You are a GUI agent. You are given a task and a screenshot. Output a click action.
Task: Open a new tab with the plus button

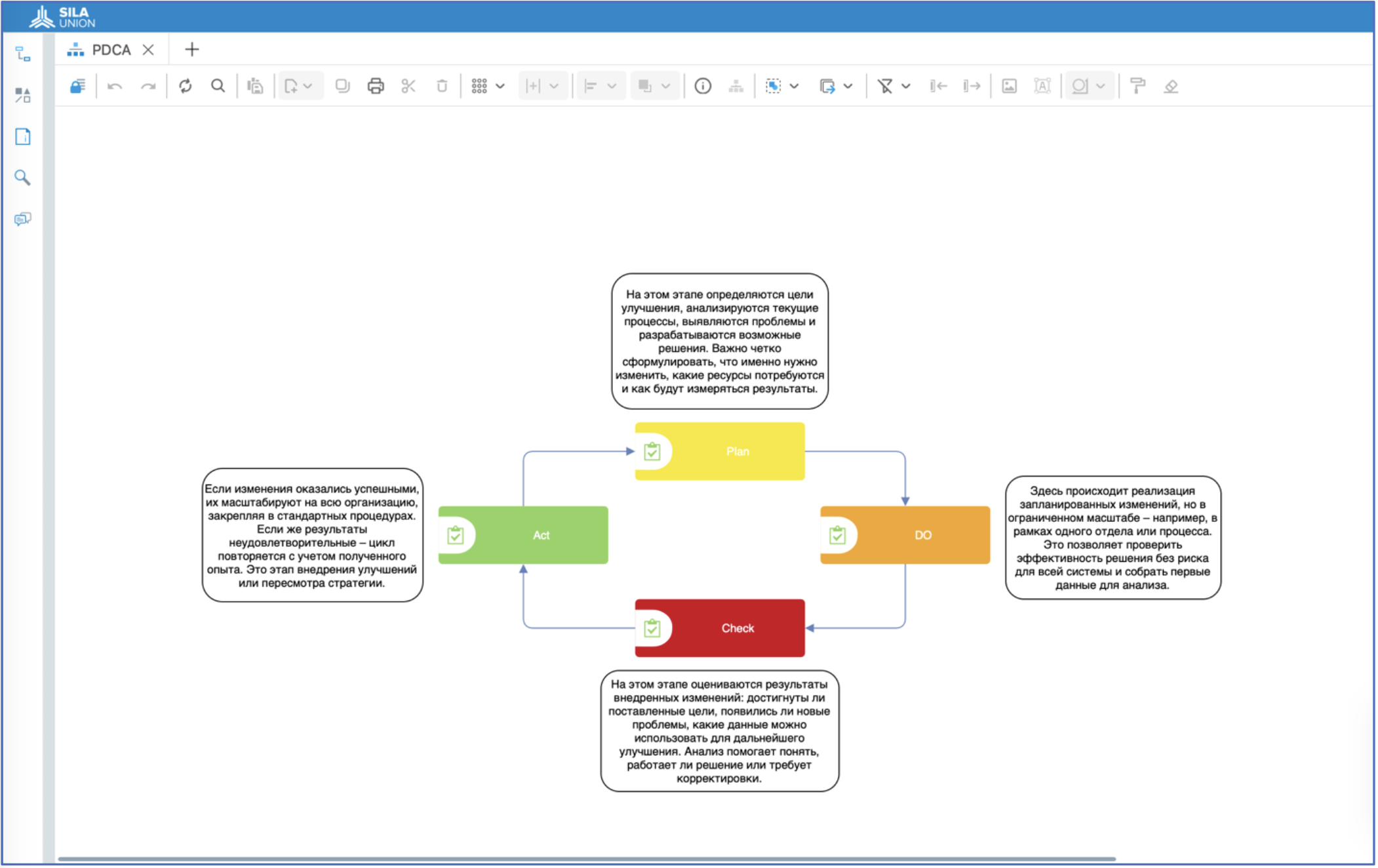192,49
